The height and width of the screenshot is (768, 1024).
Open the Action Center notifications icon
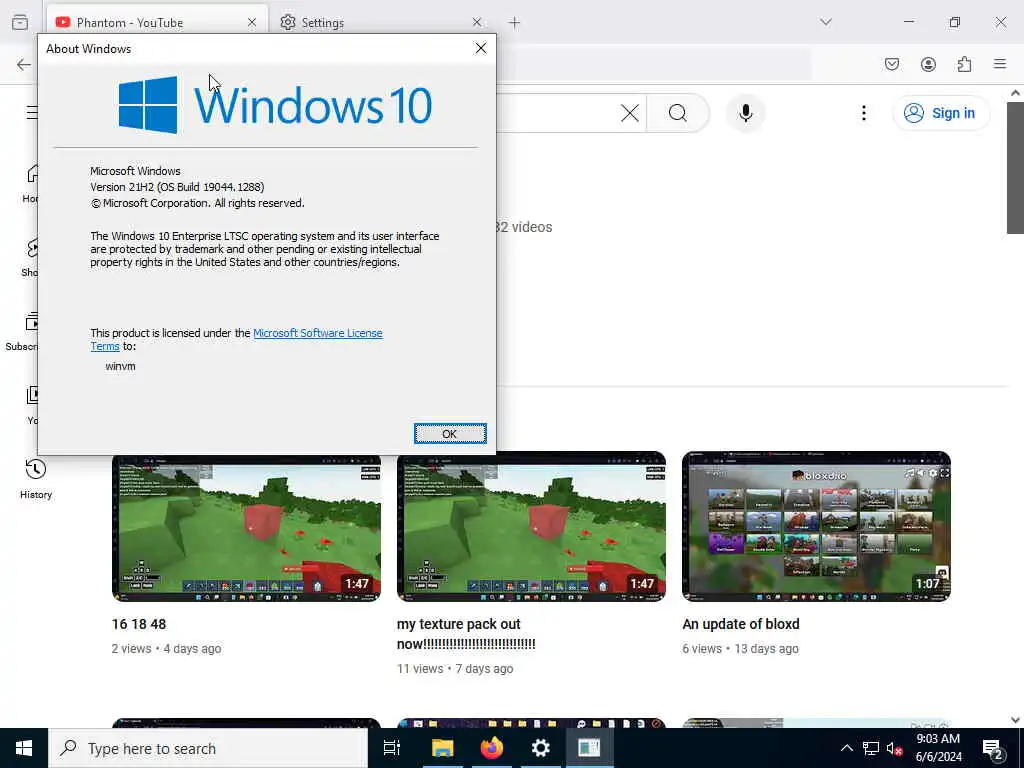[993, 748]
